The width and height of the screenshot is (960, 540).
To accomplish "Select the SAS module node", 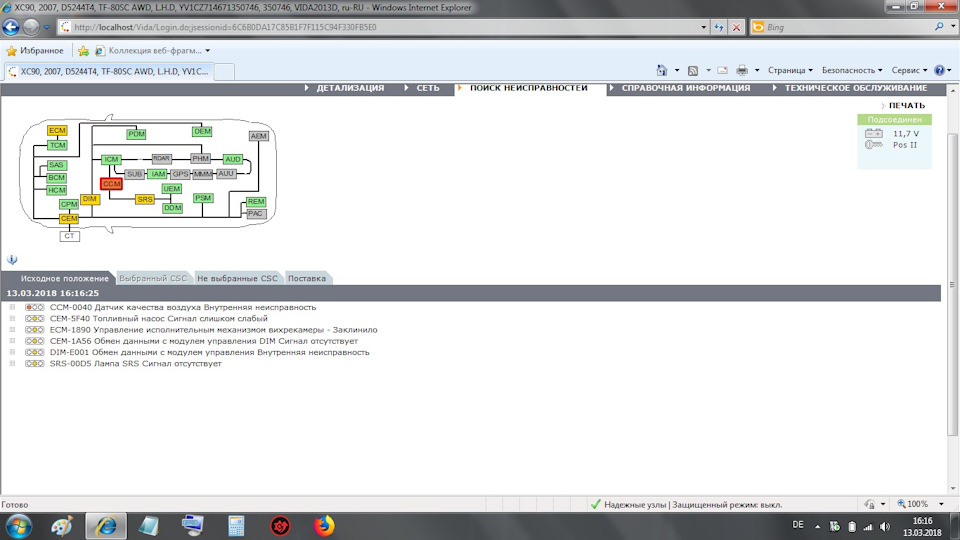I will [56, 165].
